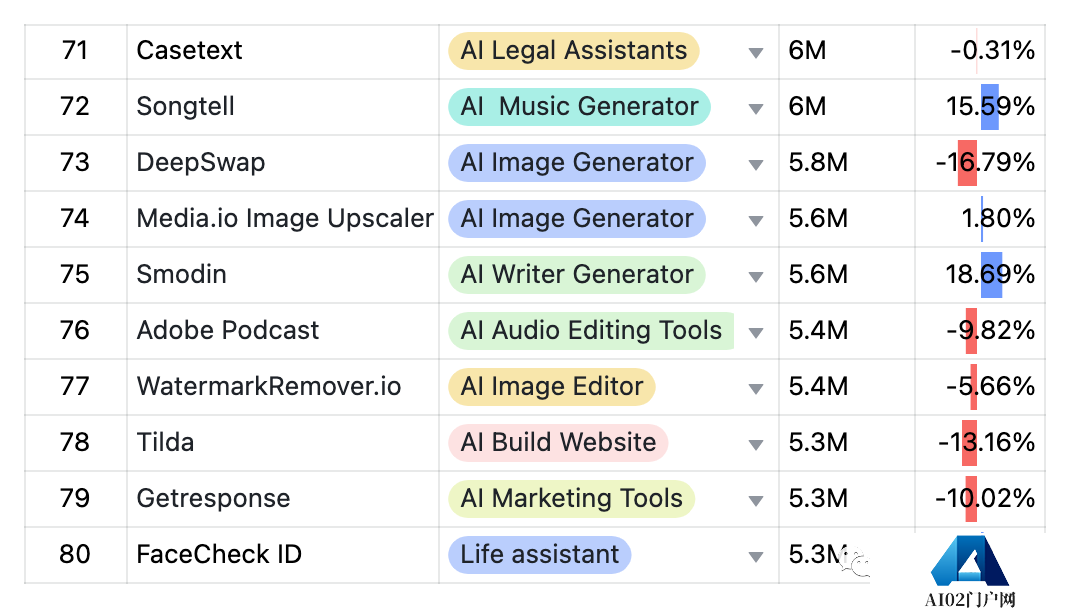Viewport: 1070px width, 608px height.
Task: Click the Casetext name cell
Action: point(283,51)
